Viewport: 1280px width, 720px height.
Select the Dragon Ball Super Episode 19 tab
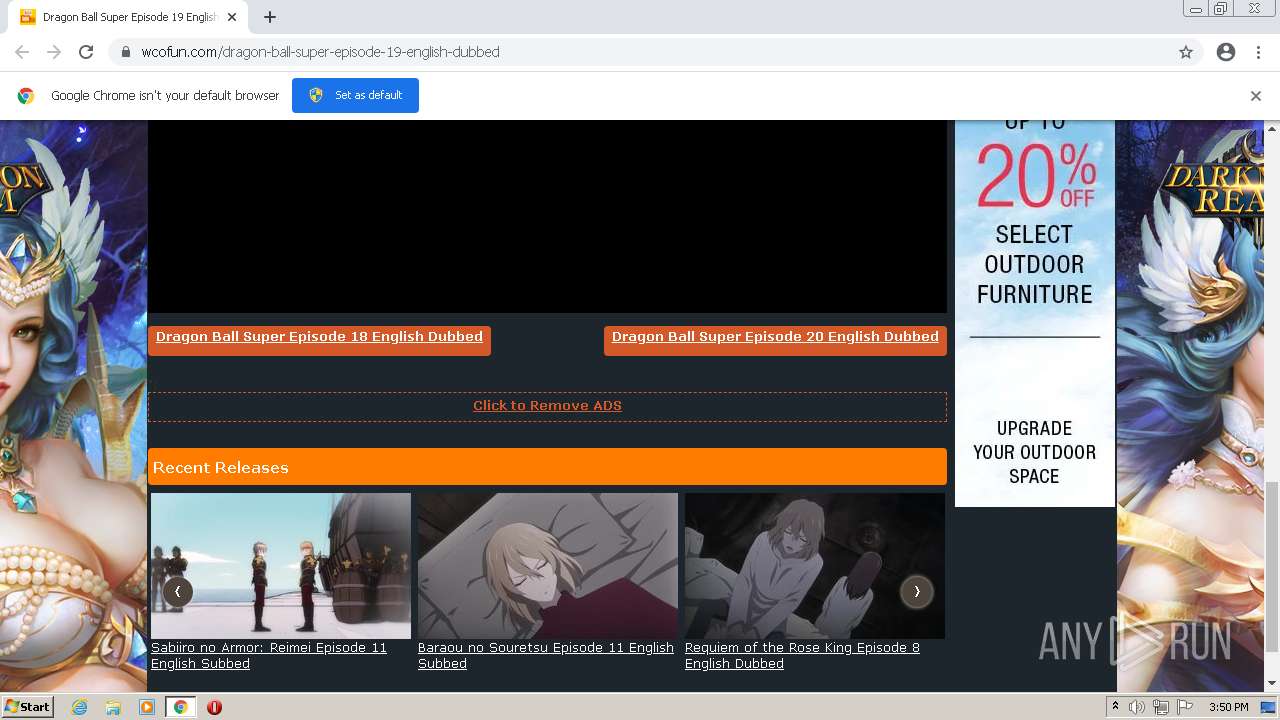tap(129, 17)
